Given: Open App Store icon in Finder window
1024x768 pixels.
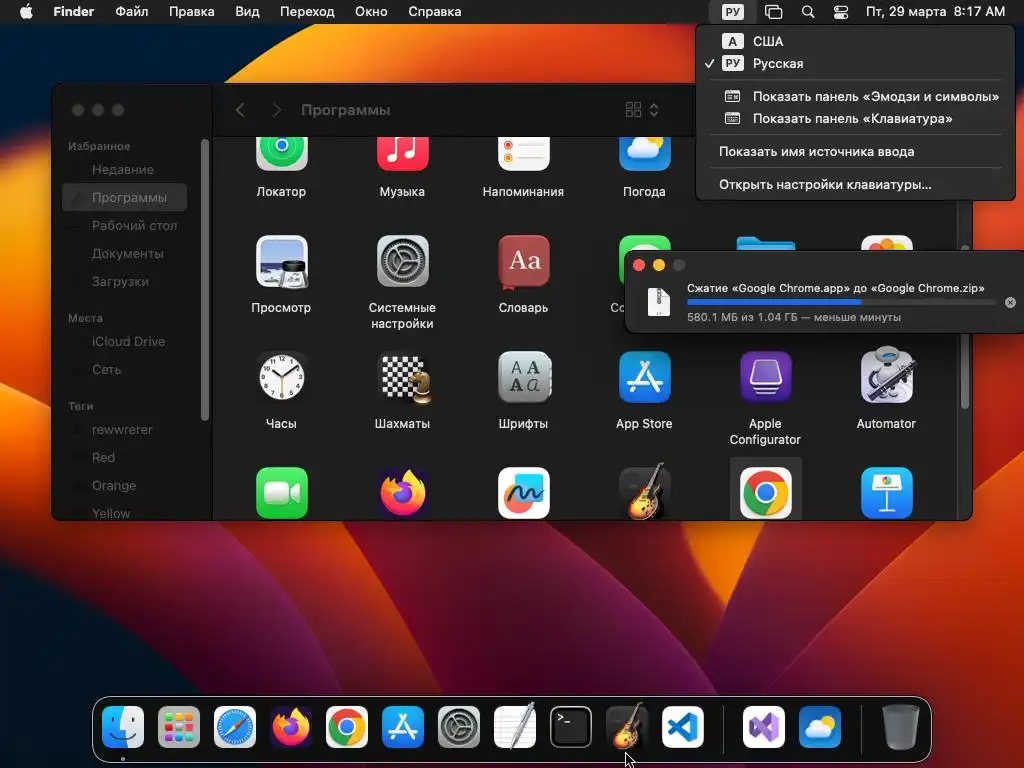Looking at the screenshot, I should [644, 377].
